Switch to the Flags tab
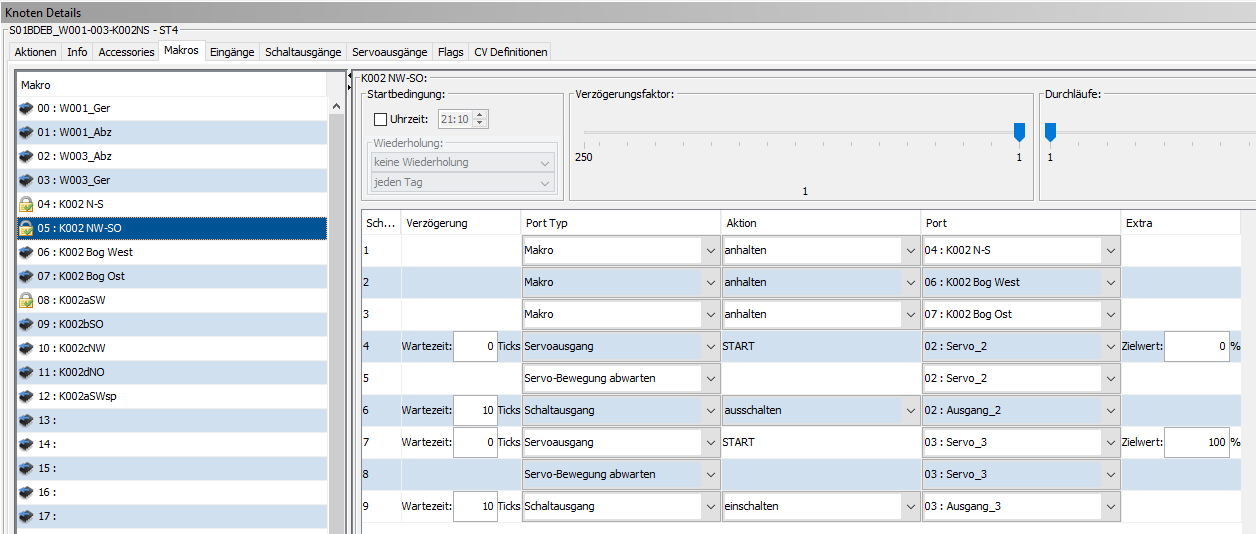 coord(450,52)
